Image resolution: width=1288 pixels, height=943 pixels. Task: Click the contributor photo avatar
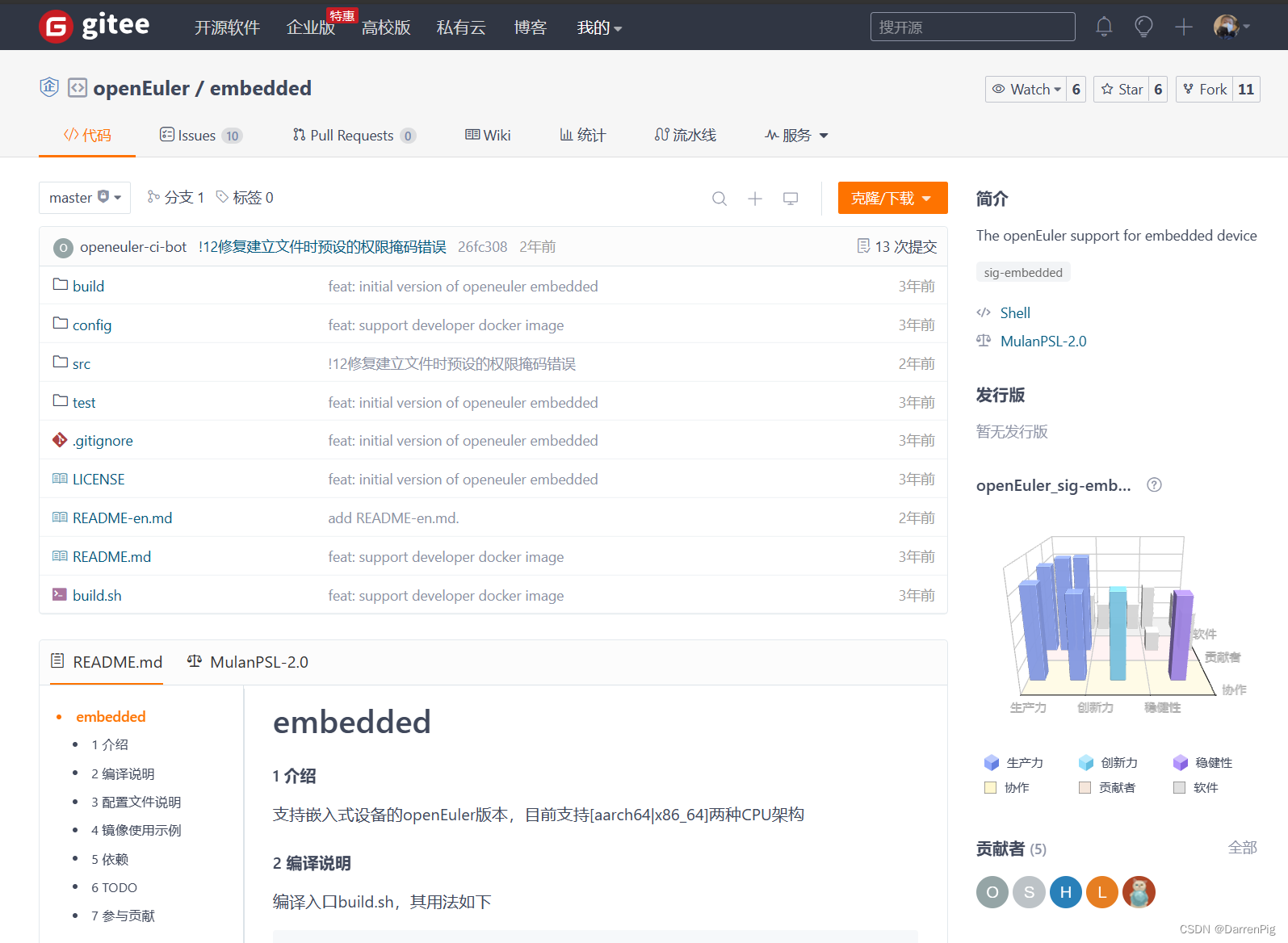pos(1139,892)
